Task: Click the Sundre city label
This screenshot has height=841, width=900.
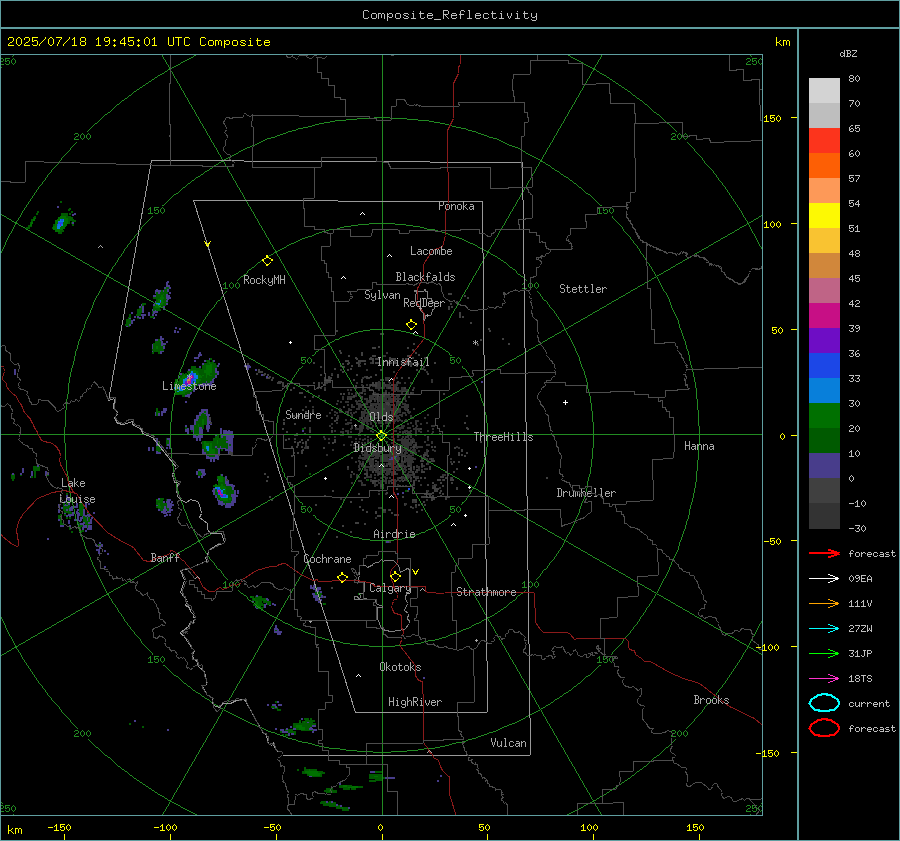Action: coord(303,414)
